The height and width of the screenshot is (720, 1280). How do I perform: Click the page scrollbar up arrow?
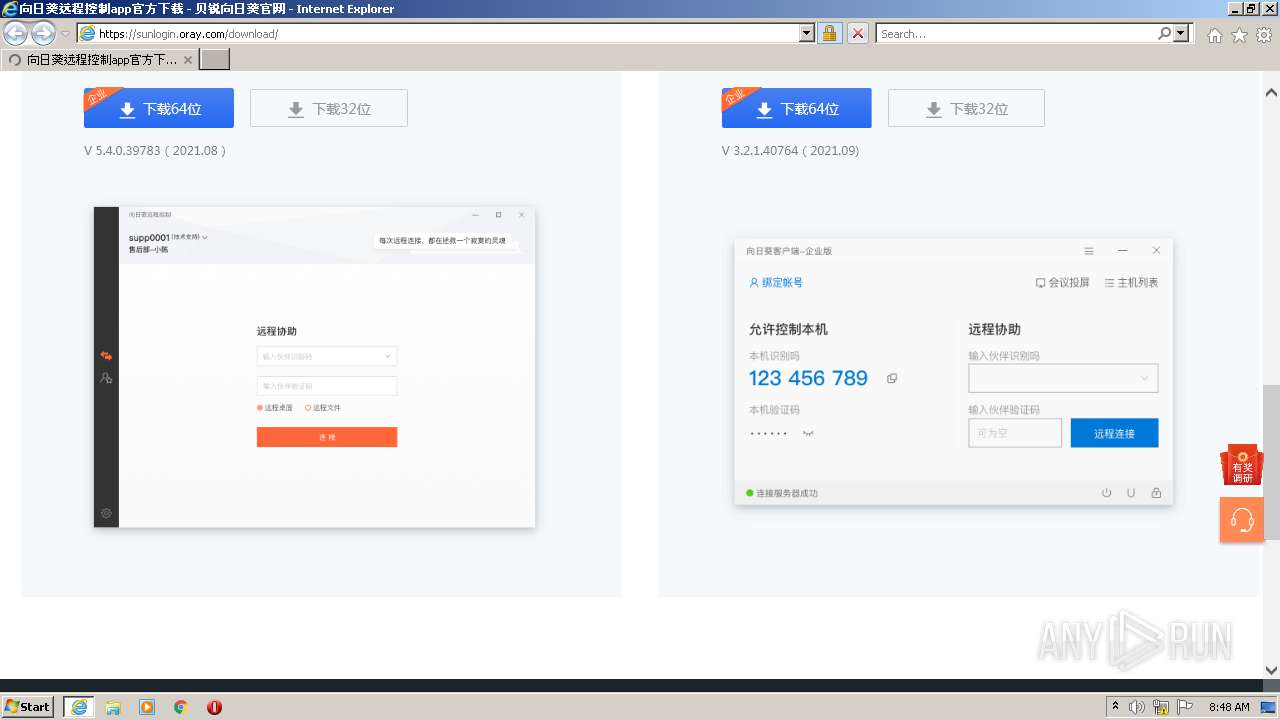1271,93
